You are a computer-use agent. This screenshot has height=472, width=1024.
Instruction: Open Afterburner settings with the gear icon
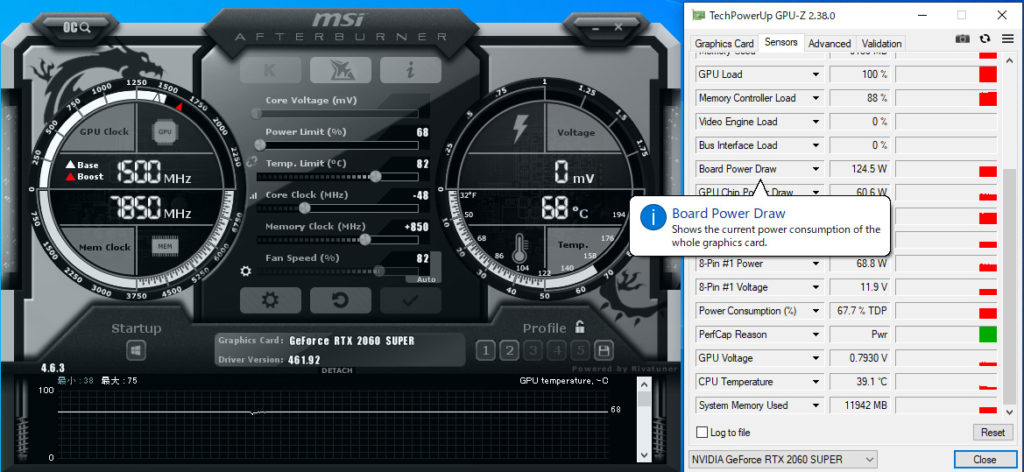click(x=270, y=300)
